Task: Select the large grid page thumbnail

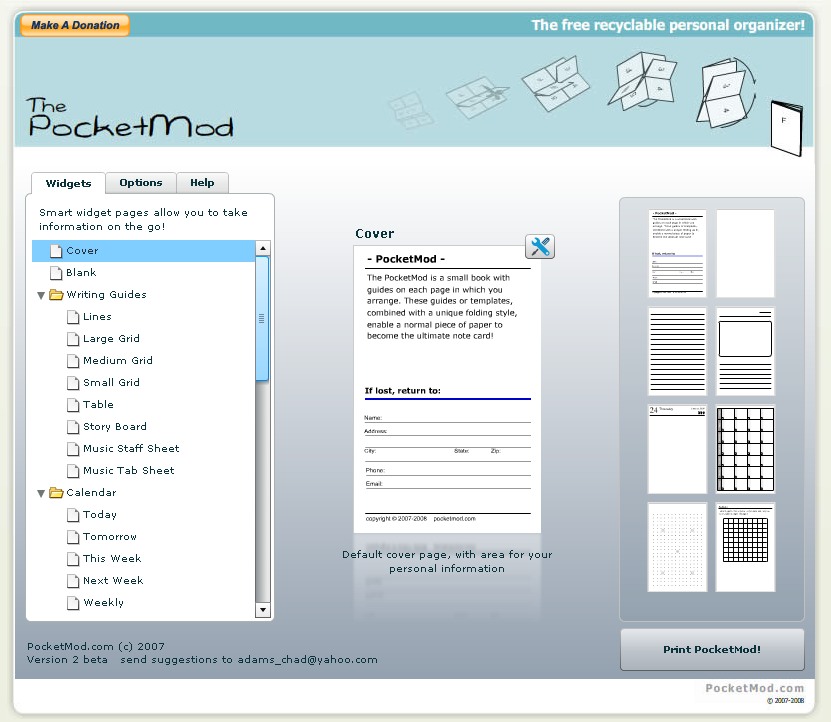Action: pos(745,450)
